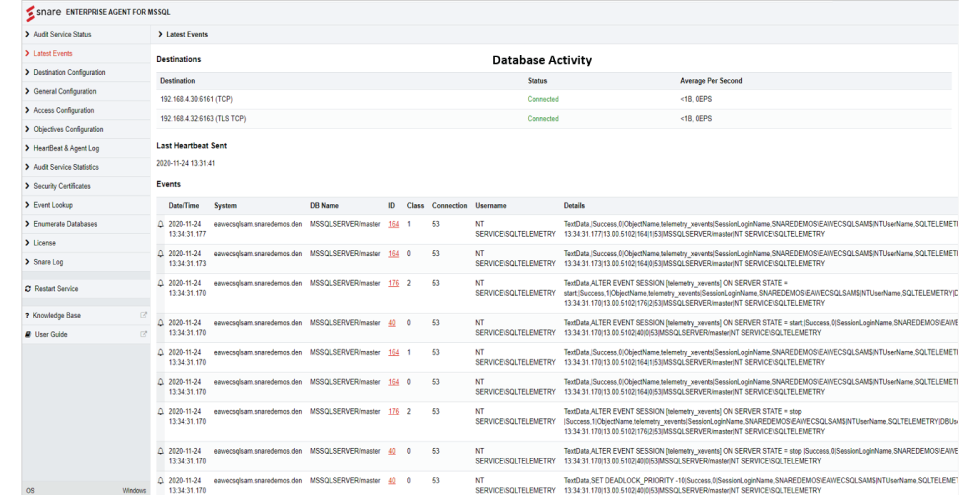The height and width of the screenshot is (495, 980).
Task: Click the User Guide book icon
Action: [28, 334]
